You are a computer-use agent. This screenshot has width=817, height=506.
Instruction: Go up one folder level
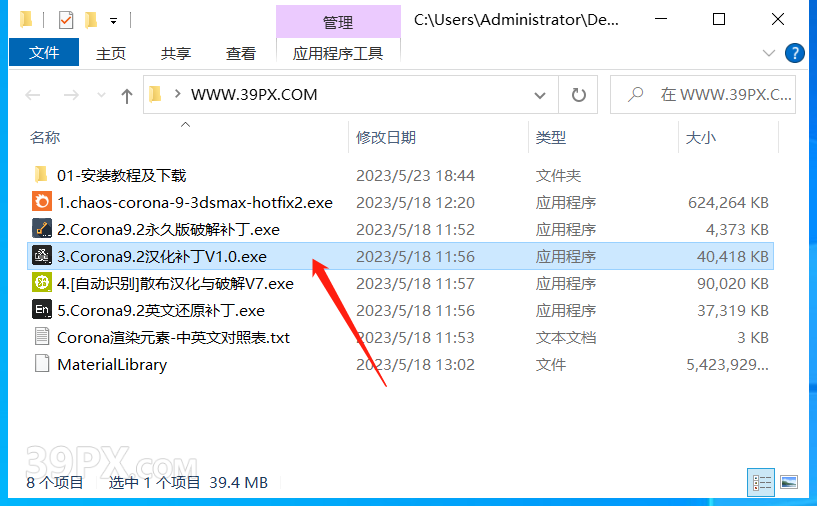click(127, 95)
